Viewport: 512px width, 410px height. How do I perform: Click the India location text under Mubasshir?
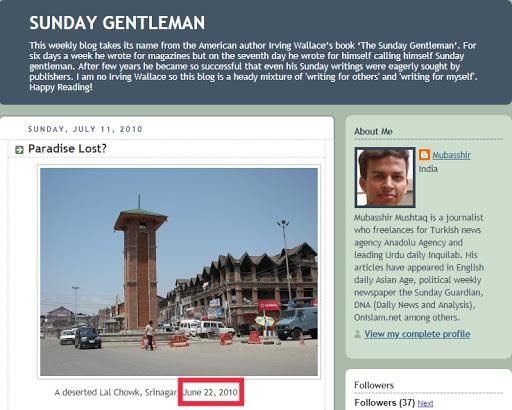428,169
